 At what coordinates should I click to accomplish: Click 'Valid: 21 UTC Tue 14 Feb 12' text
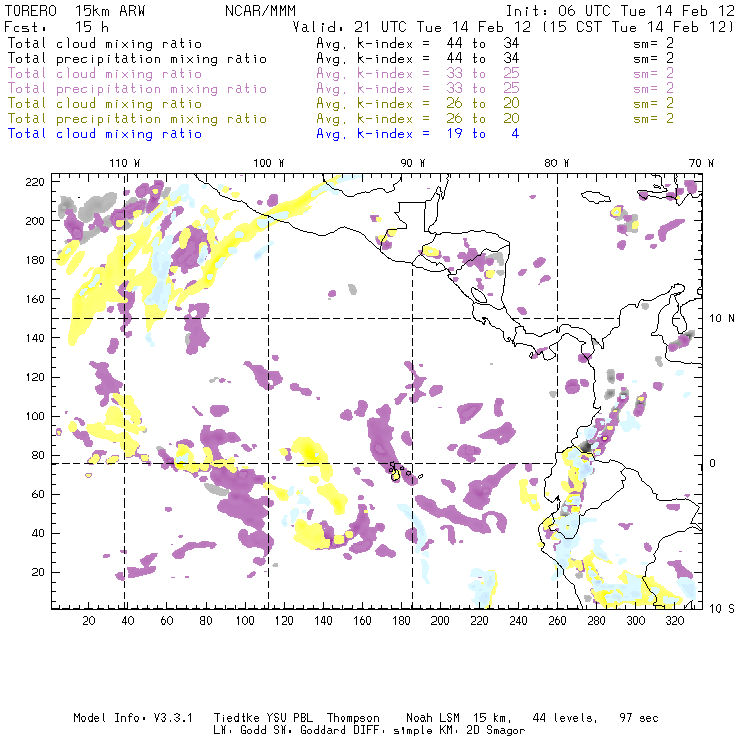click(x=412, y=27)
